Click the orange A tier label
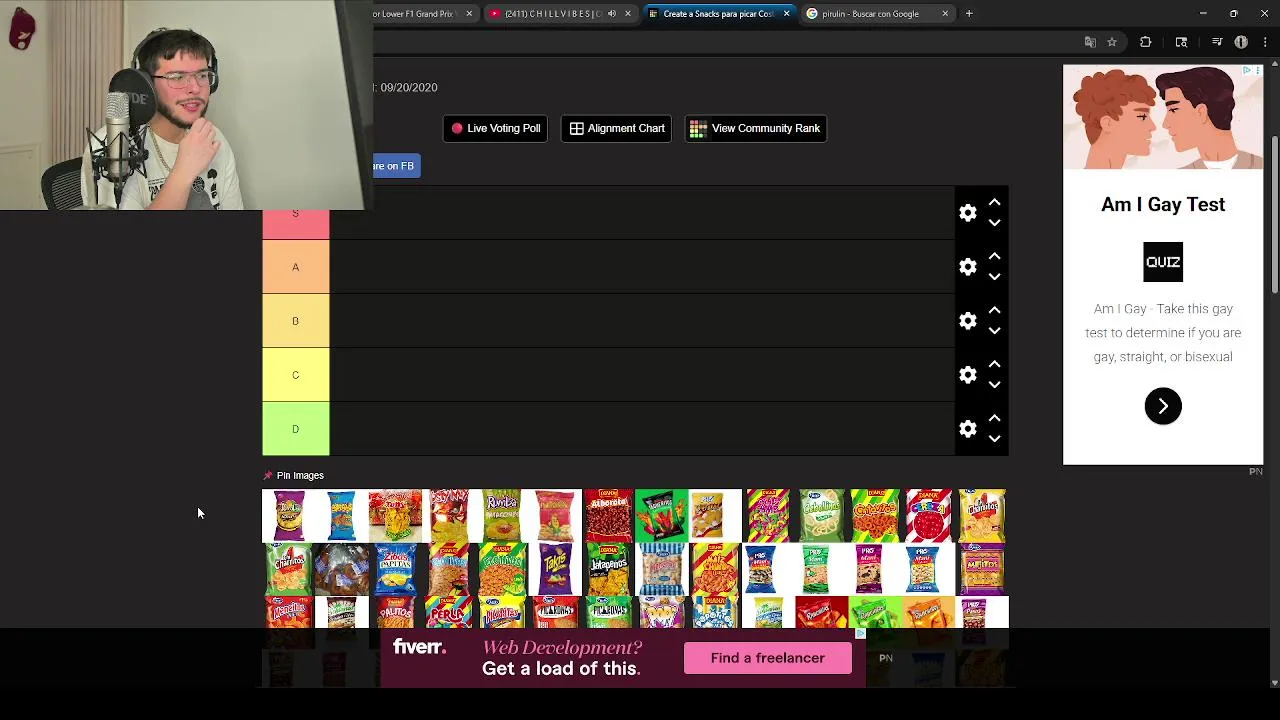1280x720 pixels. point(295,267)
